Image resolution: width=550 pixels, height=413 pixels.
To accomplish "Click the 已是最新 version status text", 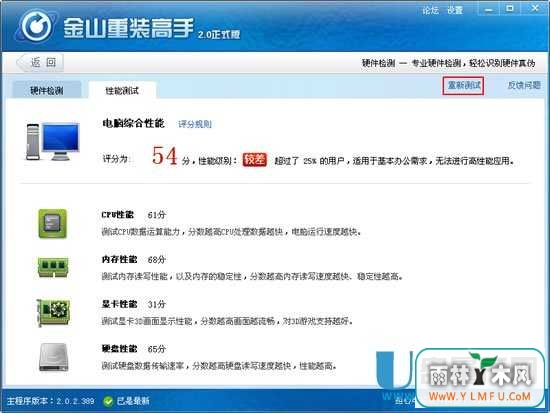I will coord(133,401).
